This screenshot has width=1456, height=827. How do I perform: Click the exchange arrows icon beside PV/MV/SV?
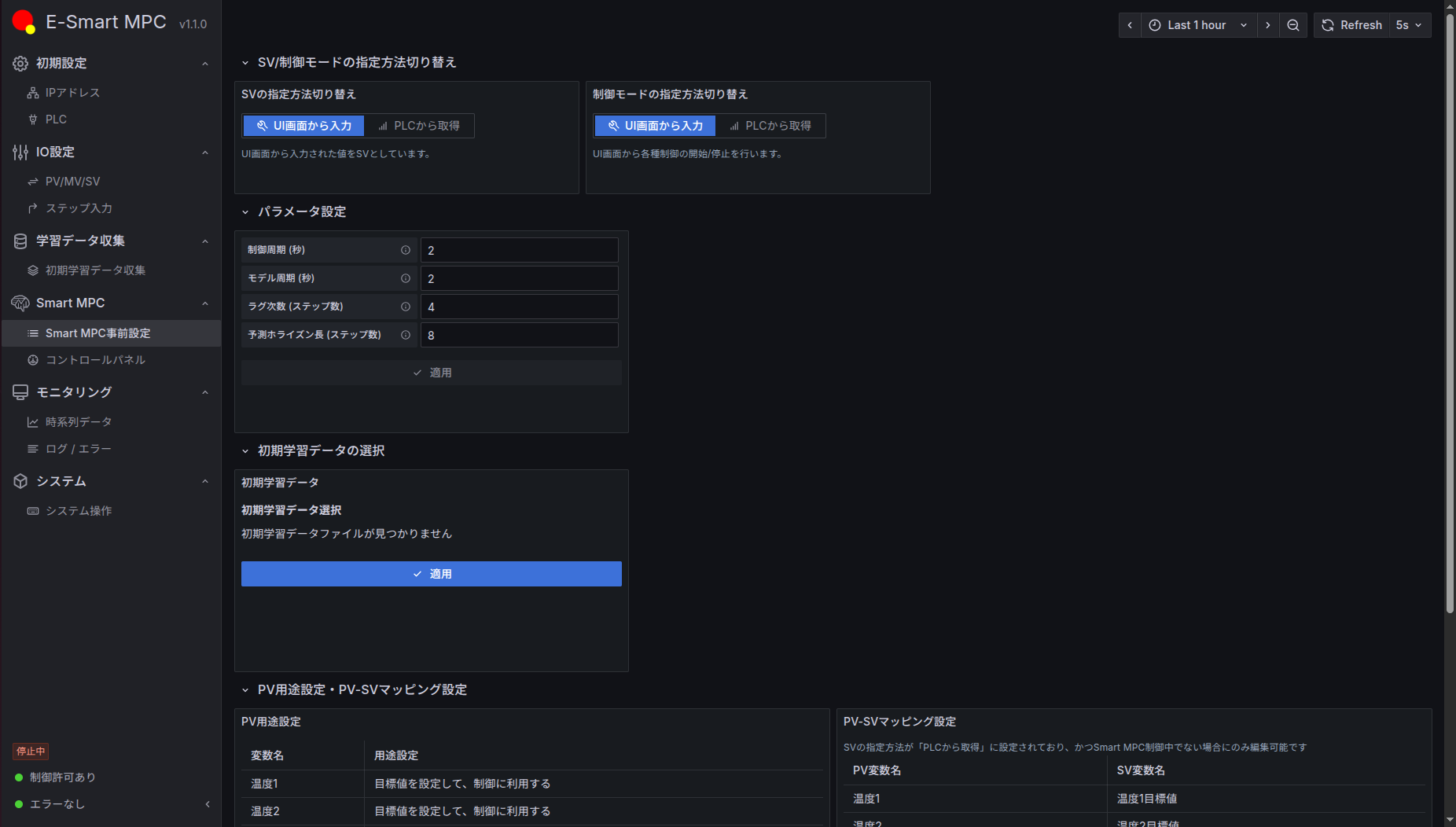[33, 182]
